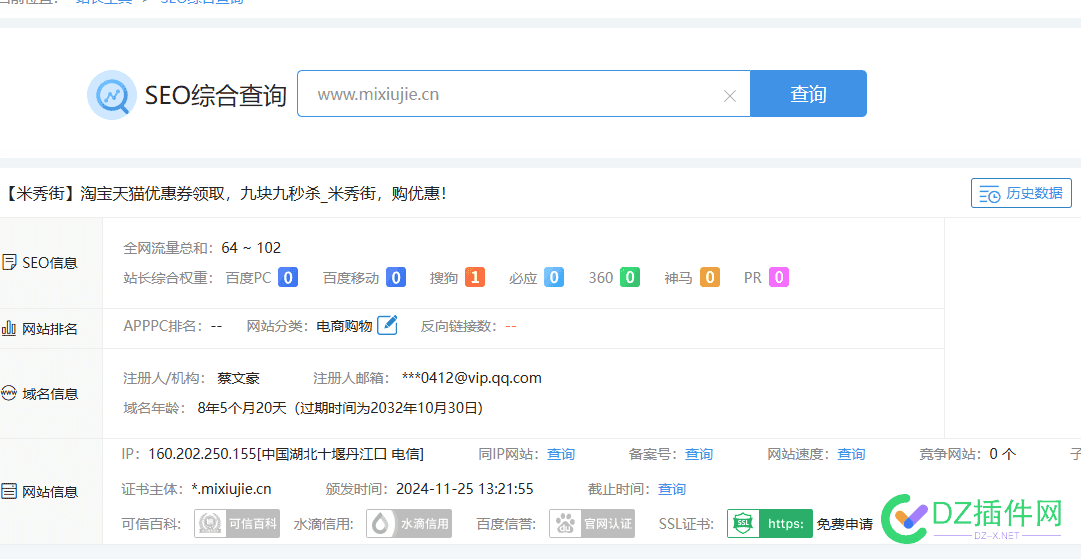Click the 全网流量总和 value 64 ~ 102
The image size is (1081, 559).
251,248
